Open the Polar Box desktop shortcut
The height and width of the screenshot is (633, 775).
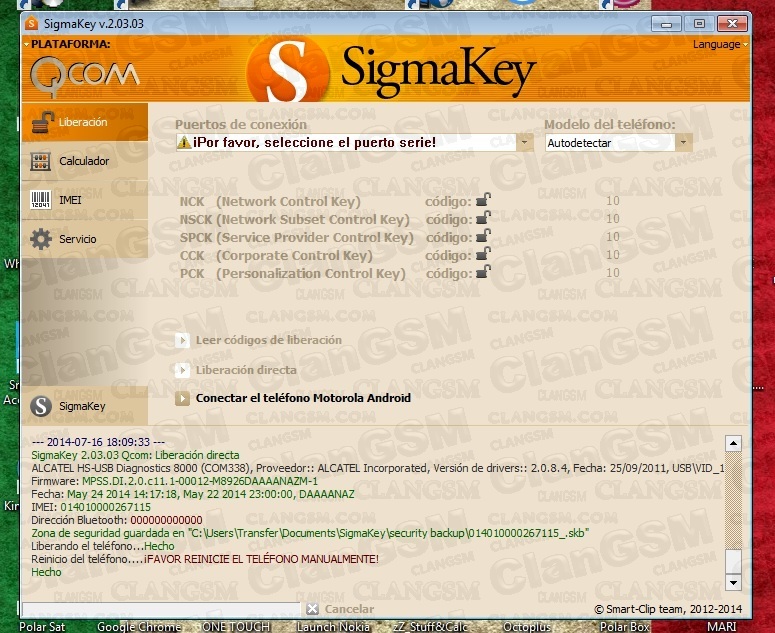click(624, 627)
